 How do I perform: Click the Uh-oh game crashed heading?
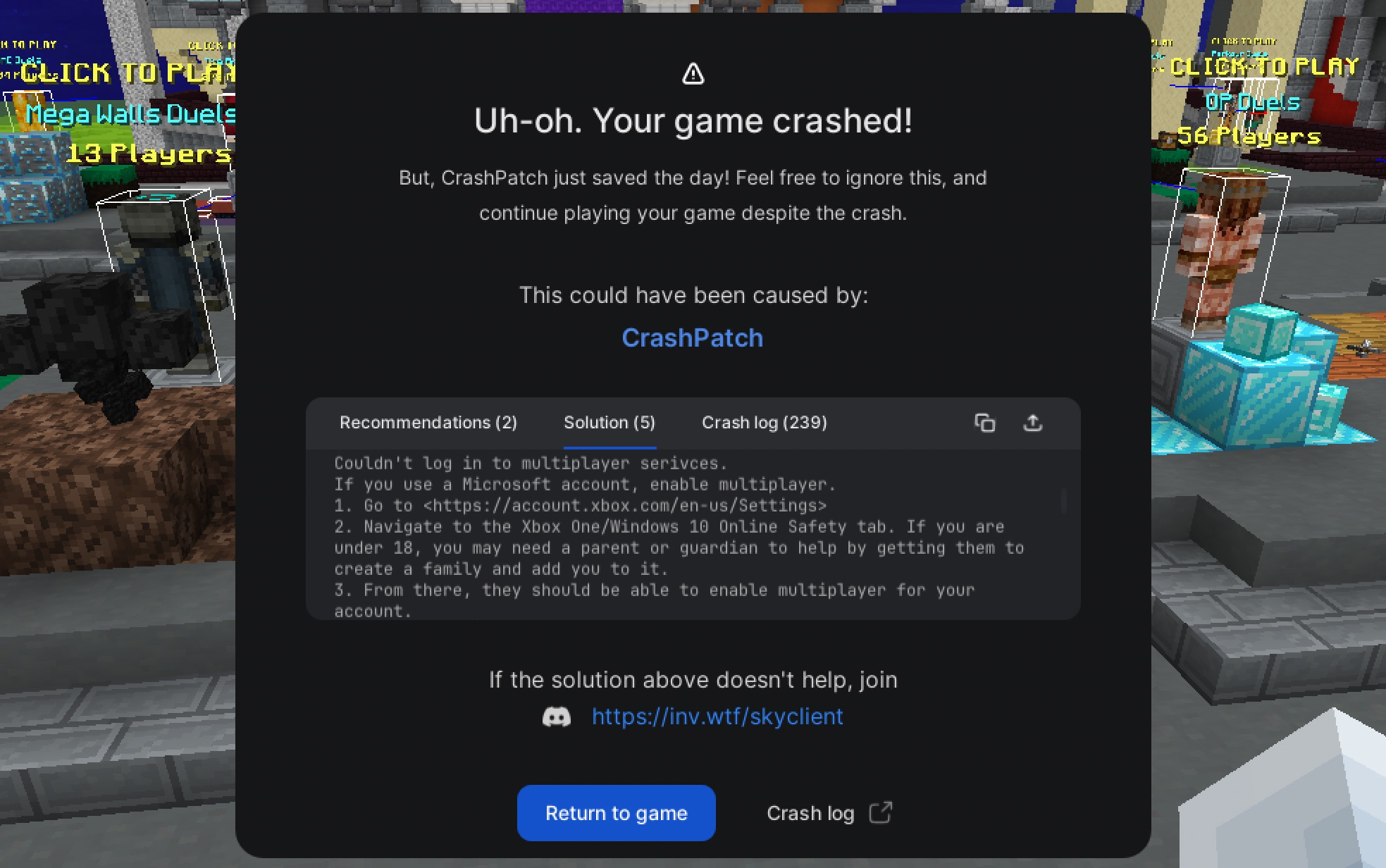point(693,120)
